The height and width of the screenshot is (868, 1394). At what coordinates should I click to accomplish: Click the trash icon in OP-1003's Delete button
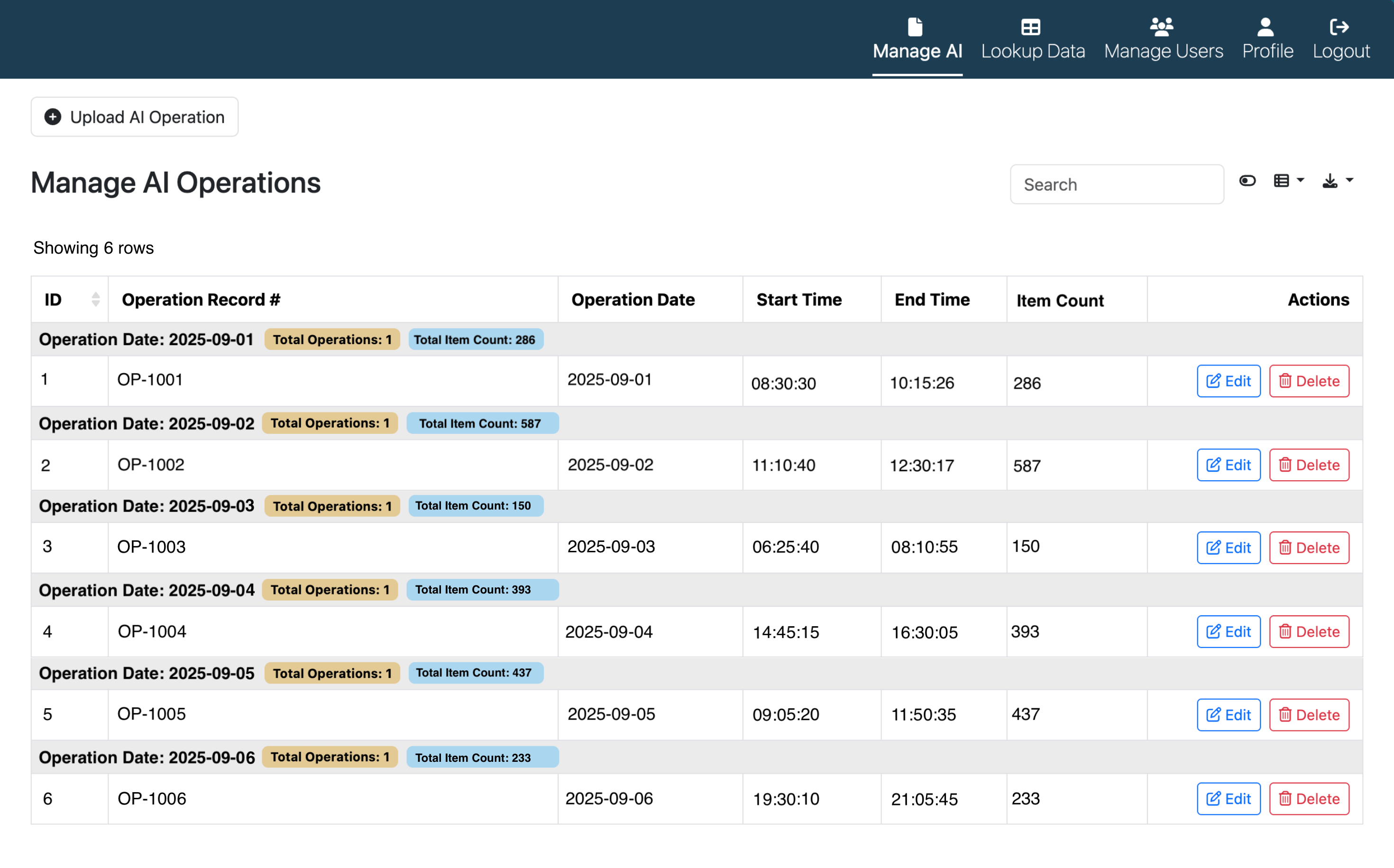(x=1285, y=547)
